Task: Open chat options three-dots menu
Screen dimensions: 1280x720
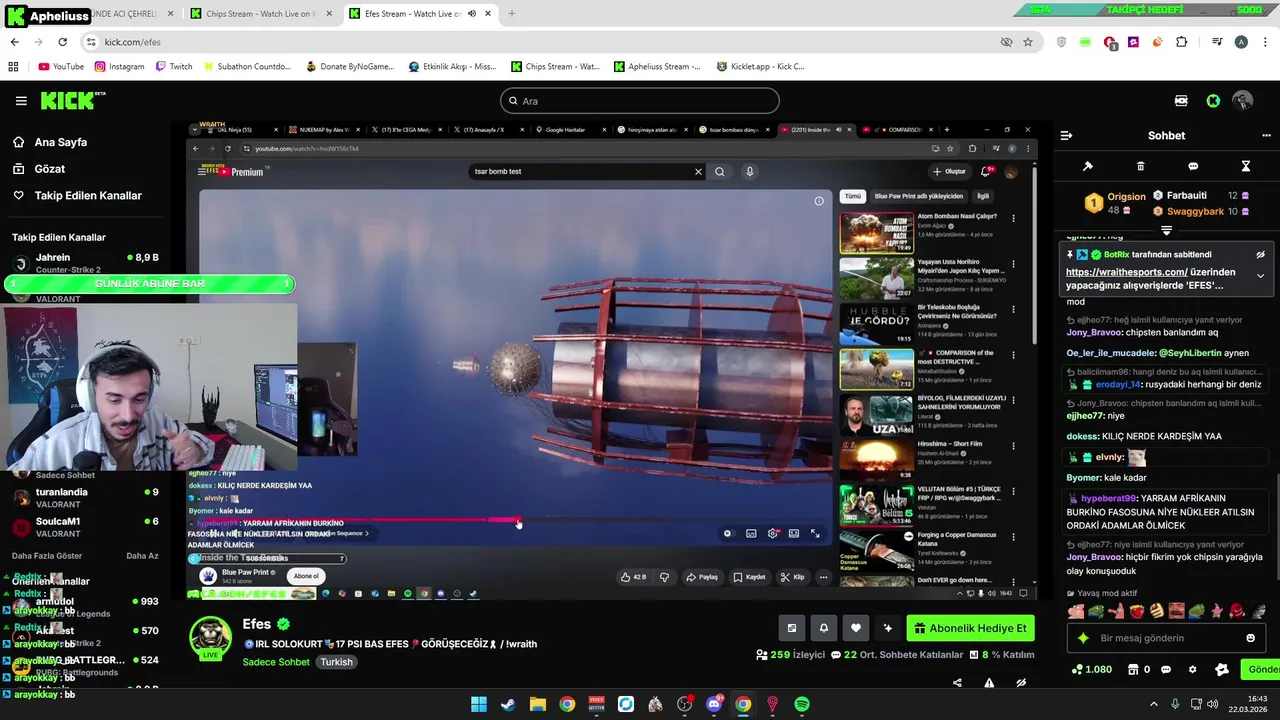Action: (x=1265, y=136)
